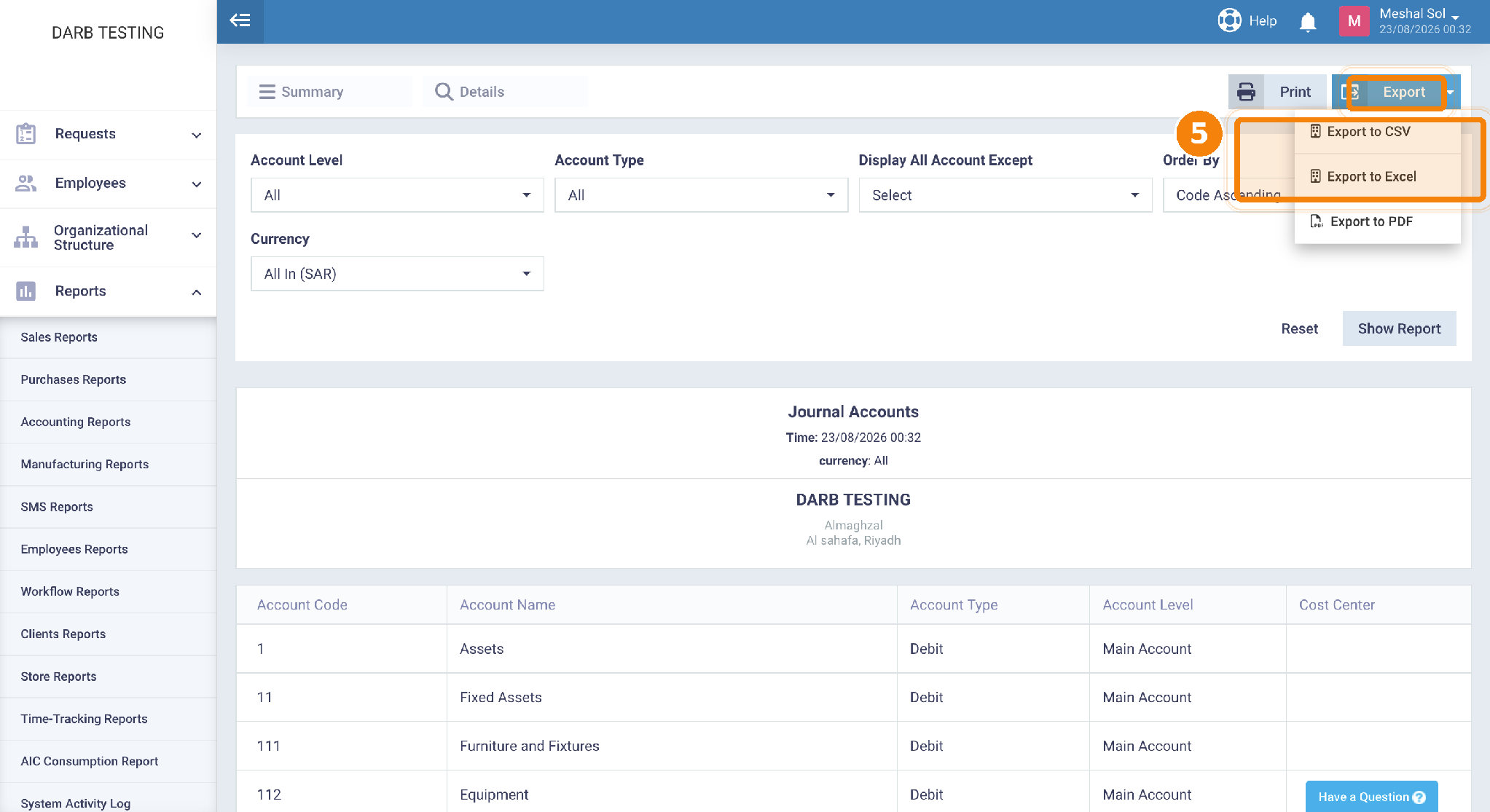Switch to the Details tab
The image size is (1490, 812).
pyautogui.click(x=505, y=92)
